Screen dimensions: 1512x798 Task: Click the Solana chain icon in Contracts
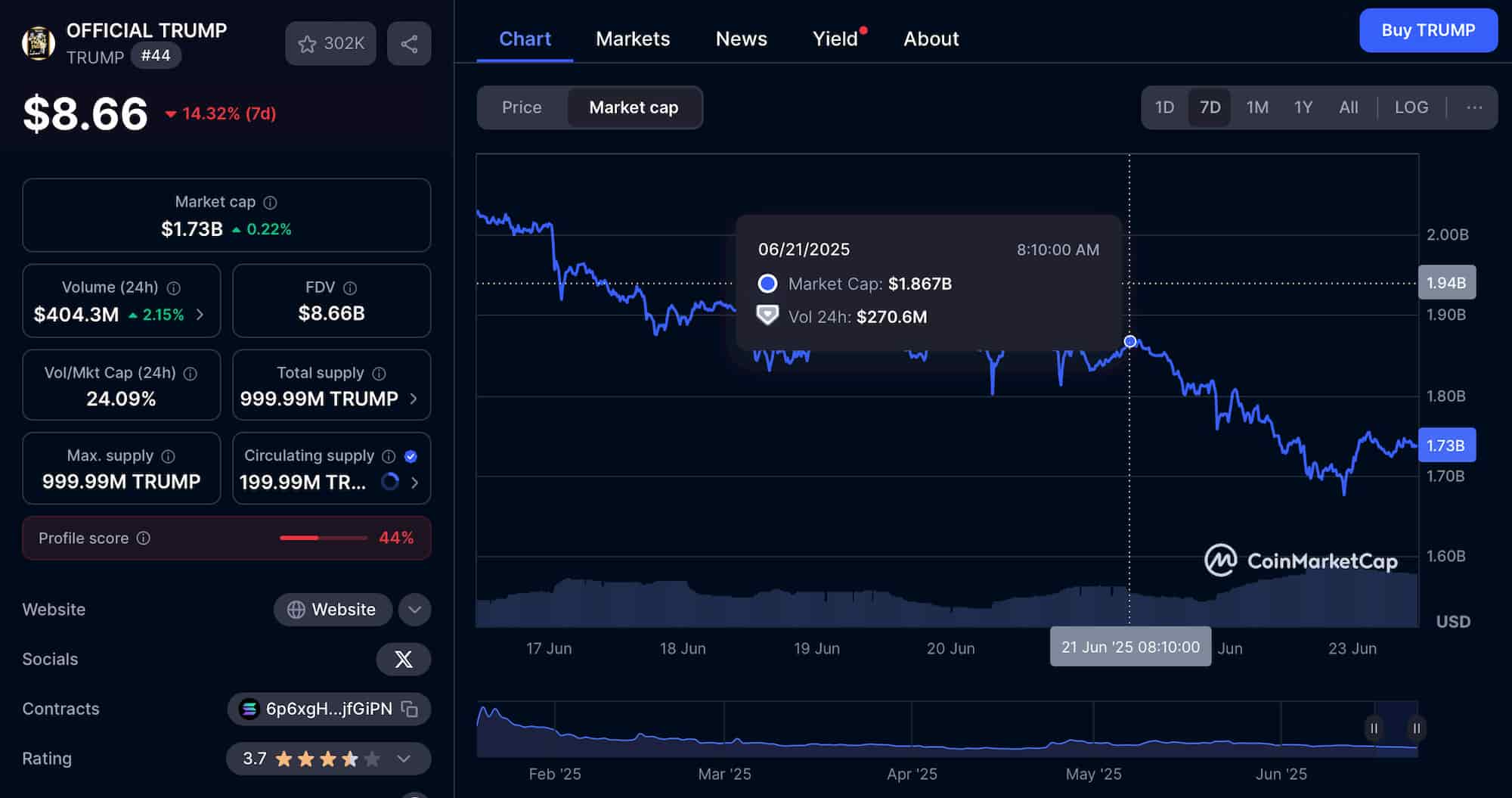pos(249,709)
